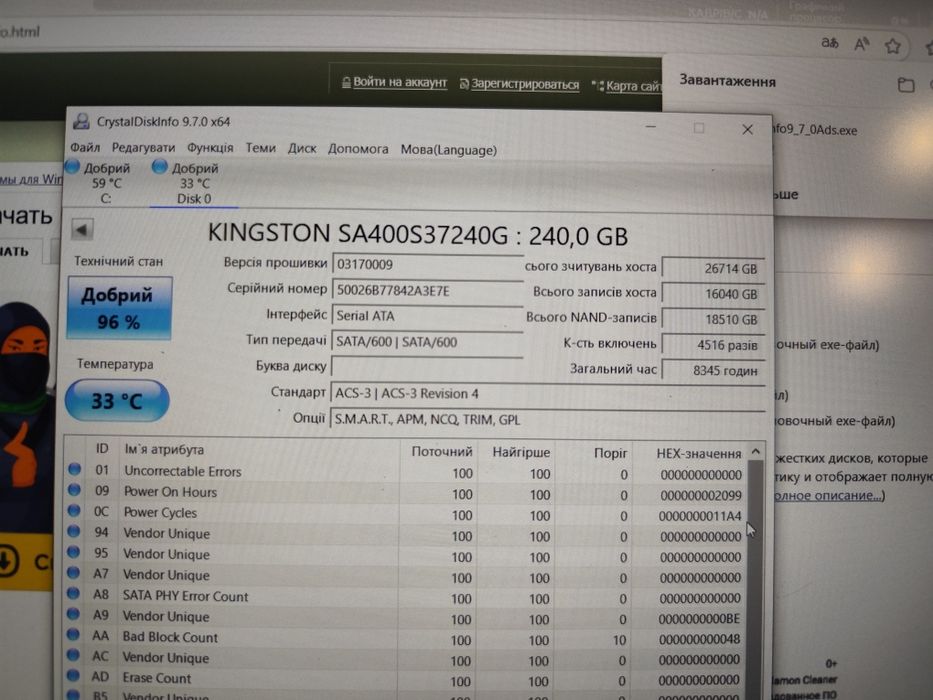This screenshot has height=700, width=933.
Task: Click the total hours value 8345 годин
Action: pos(713,371)
